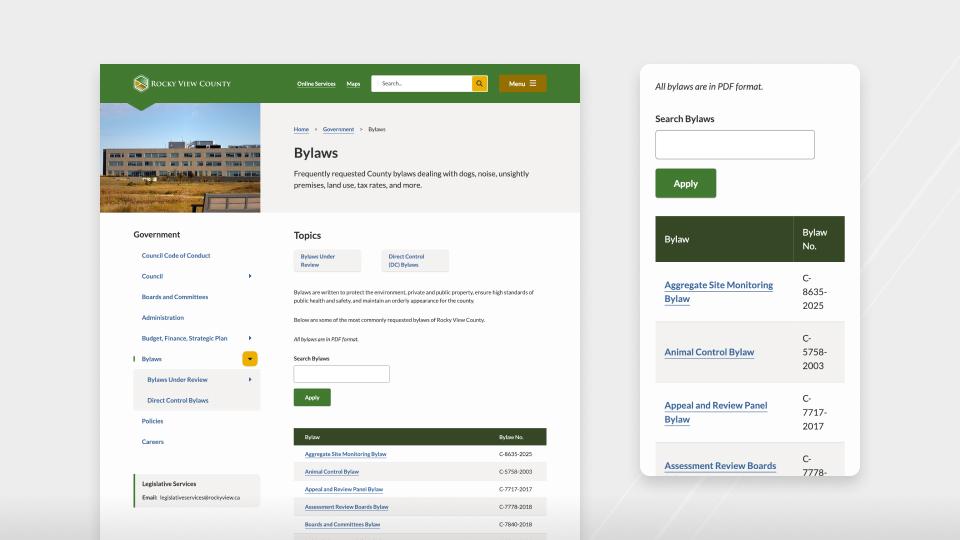Open Assessment Review Boards link in mobile view
This screenshot has width=960, height=540.
720,466
